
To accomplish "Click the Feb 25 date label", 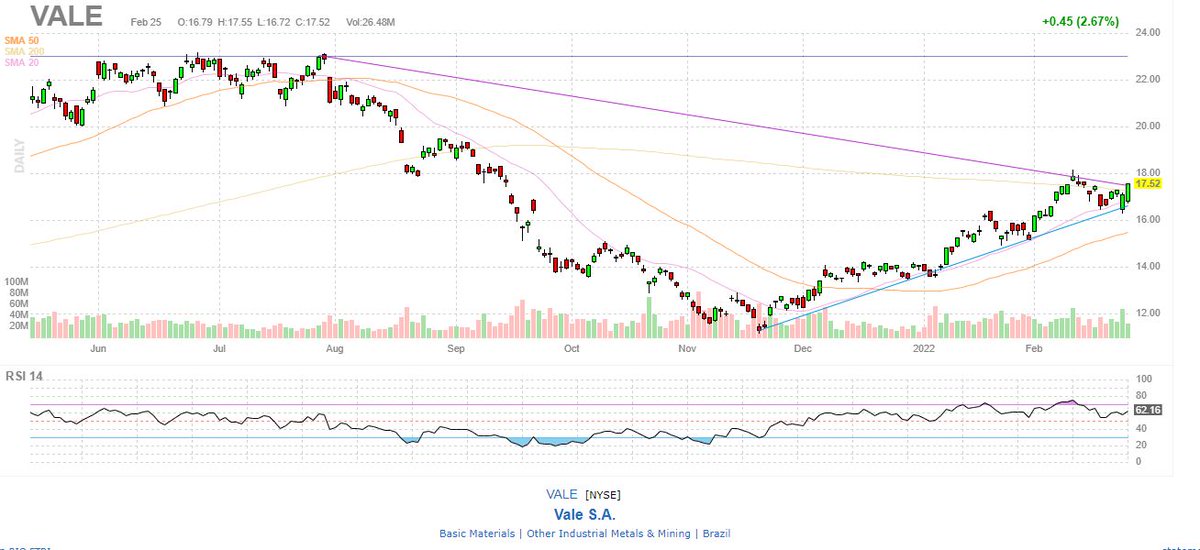I will click(146, 21).
